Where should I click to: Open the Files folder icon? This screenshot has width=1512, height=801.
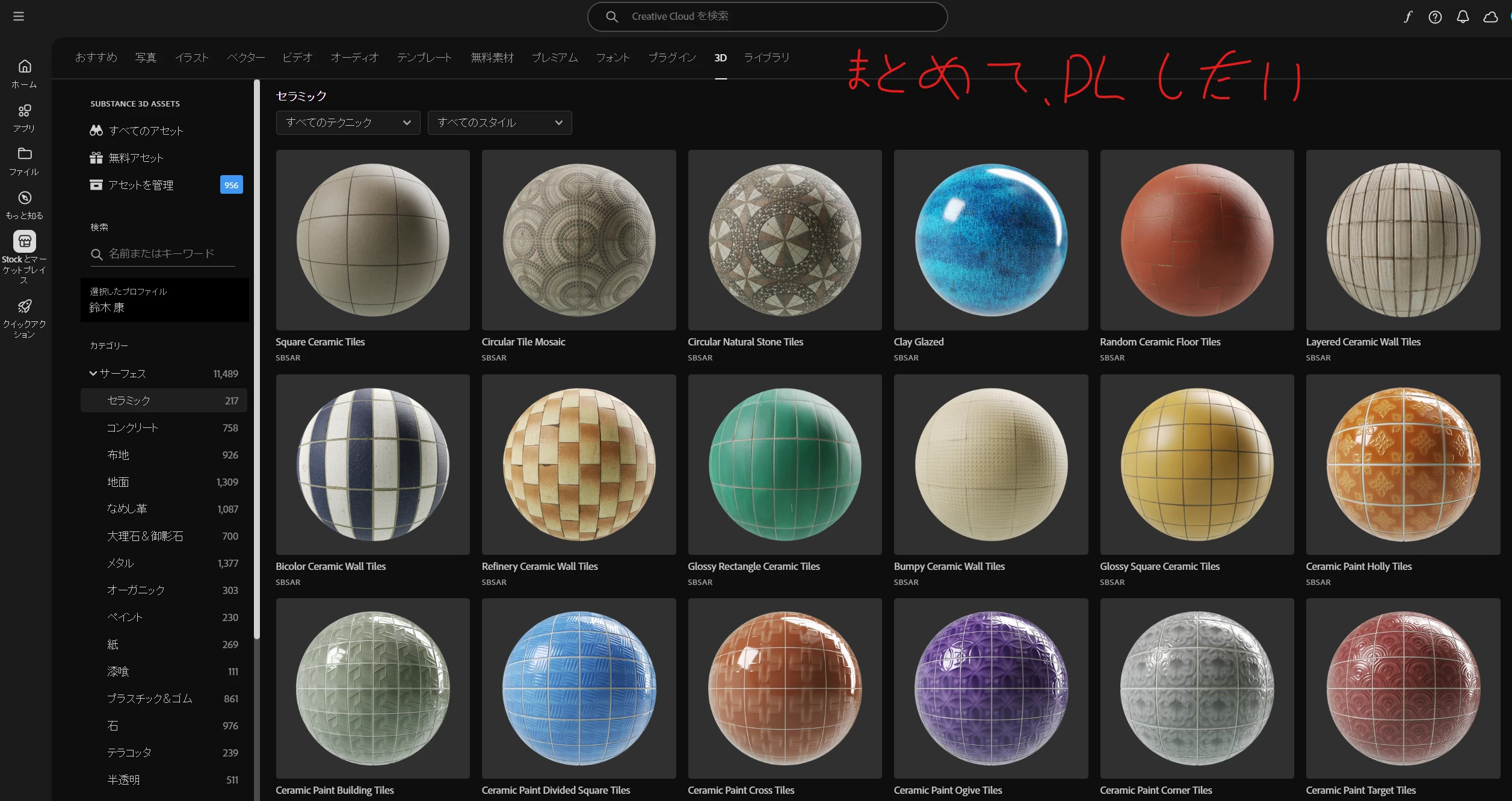pos(25,154)
